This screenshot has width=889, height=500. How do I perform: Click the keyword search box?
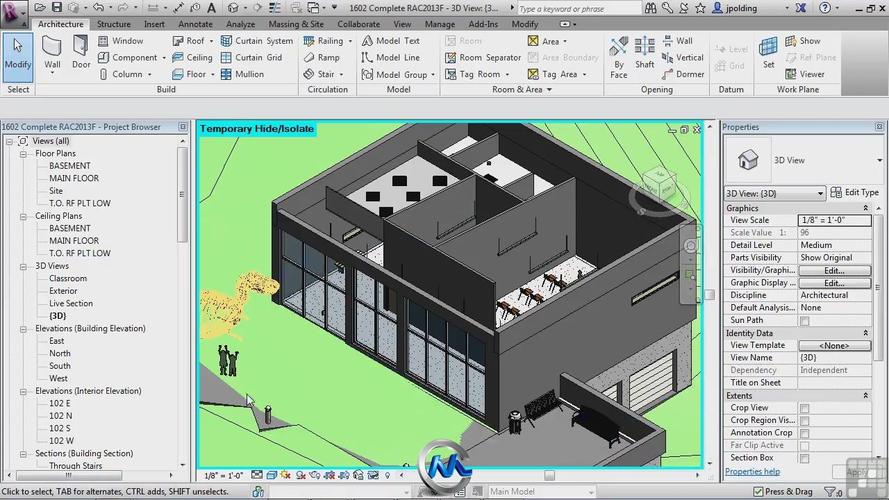pyautogui.click(x=579, y=9)
